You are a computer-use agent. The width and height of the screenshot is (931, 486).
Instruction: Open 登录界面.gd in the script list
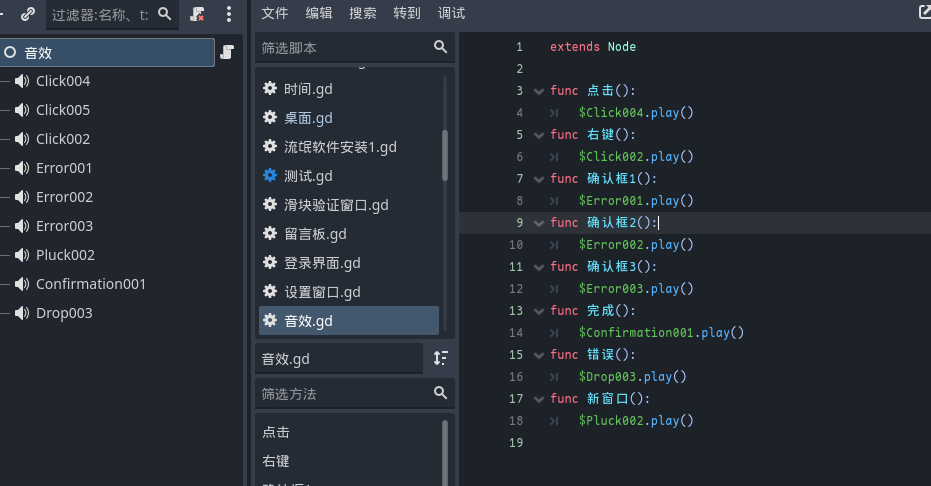tap(322, 263)
